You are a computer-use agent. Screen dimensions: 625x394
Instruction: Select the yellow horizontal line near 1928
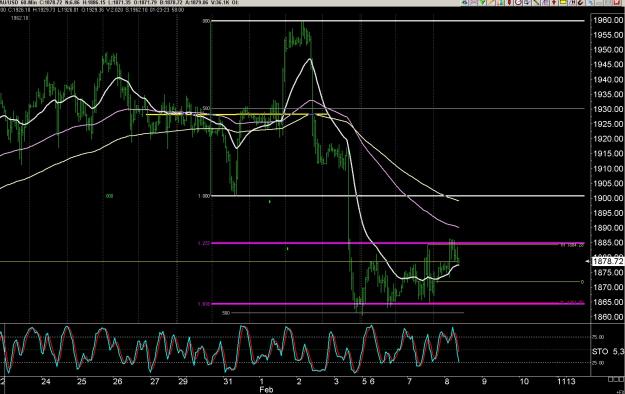click(x=237, y=114)
